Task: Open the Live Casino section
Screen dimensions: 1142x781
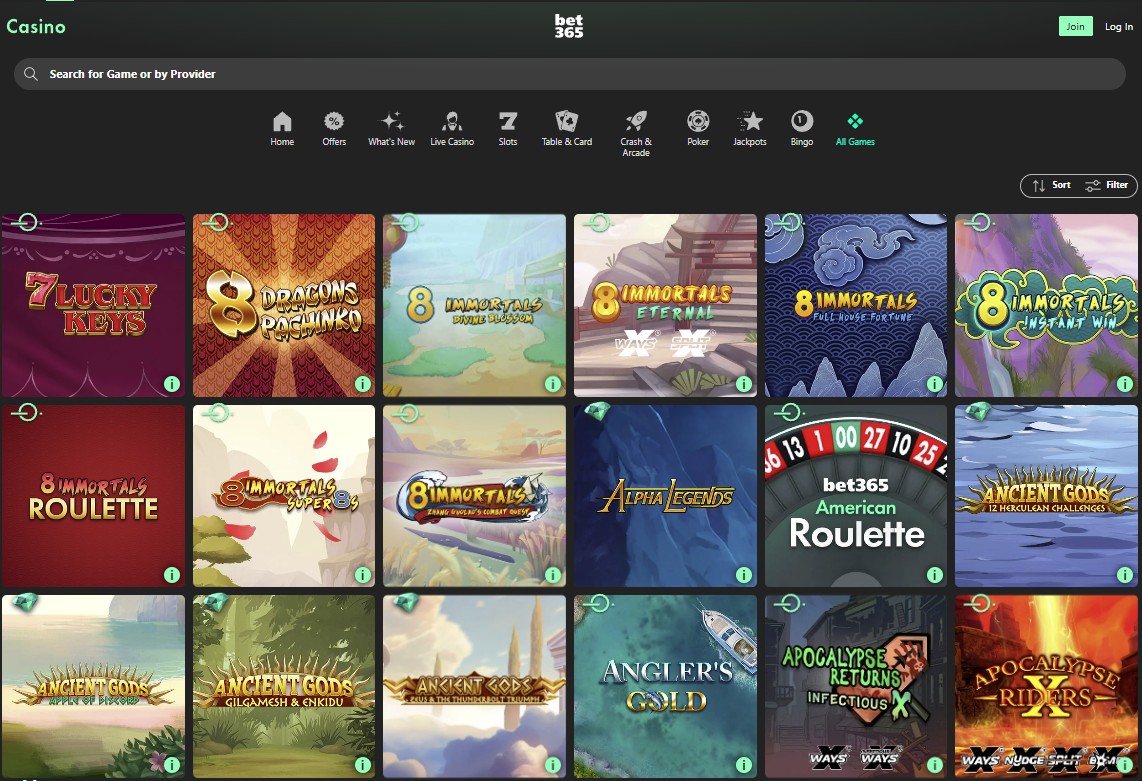Action: click(x=452, y=122)
